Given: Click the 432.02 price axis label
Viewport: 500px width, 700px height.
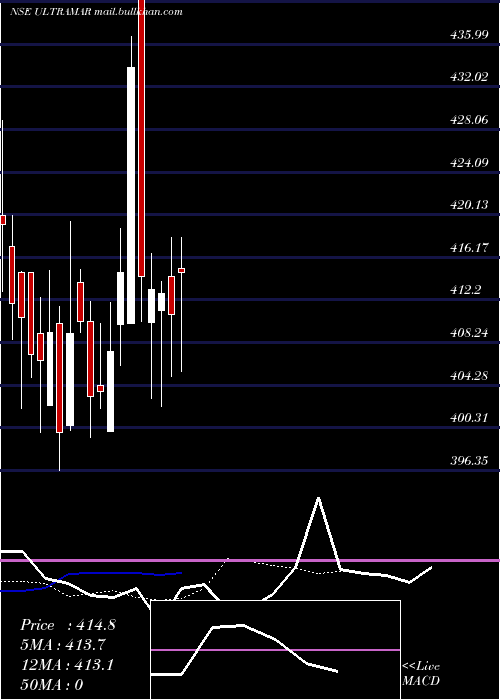Looking at the screenshot, I should [469, 77].
